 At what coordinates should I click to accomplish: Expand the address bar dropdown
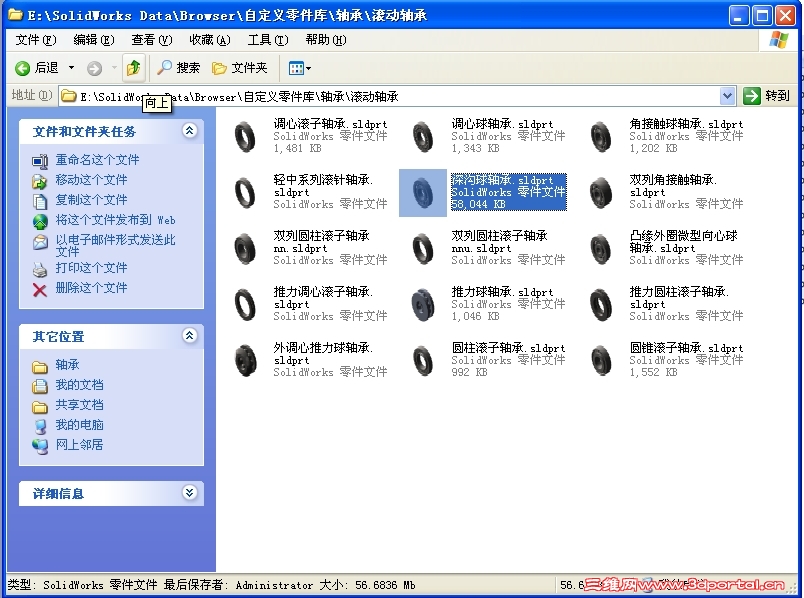tap(727, 96)
